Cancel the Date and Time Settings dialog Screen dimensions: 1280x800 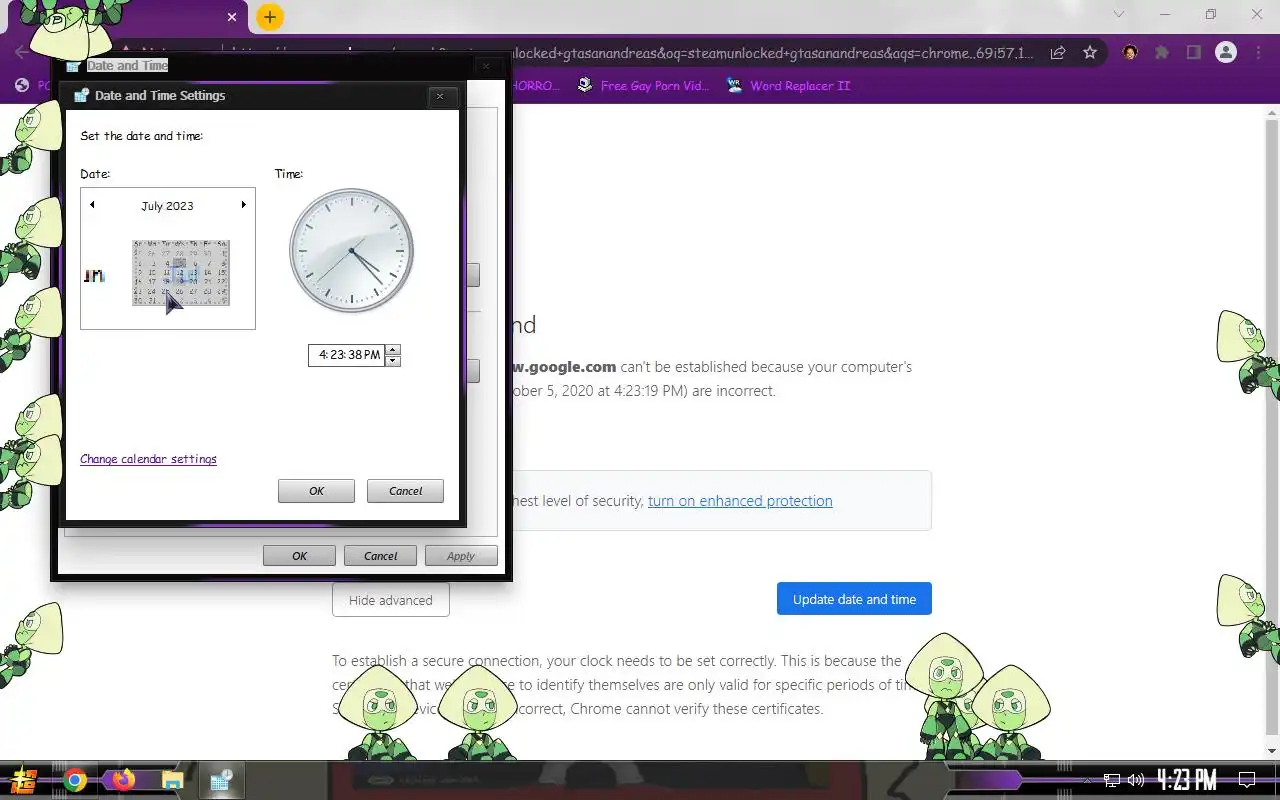point(405,491)
